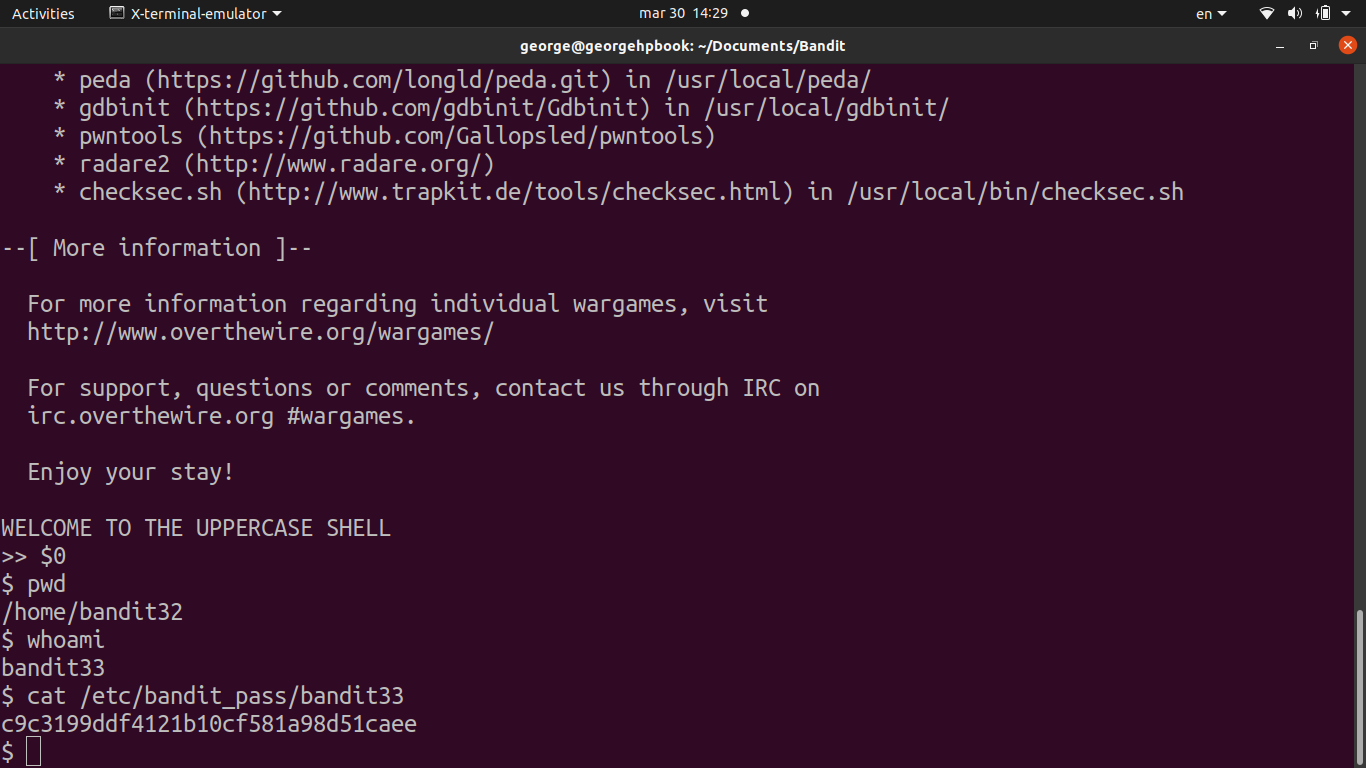This screenshot has width=1366, height=768.
Task: Open the Activities overview
Action: click(43, 14)
